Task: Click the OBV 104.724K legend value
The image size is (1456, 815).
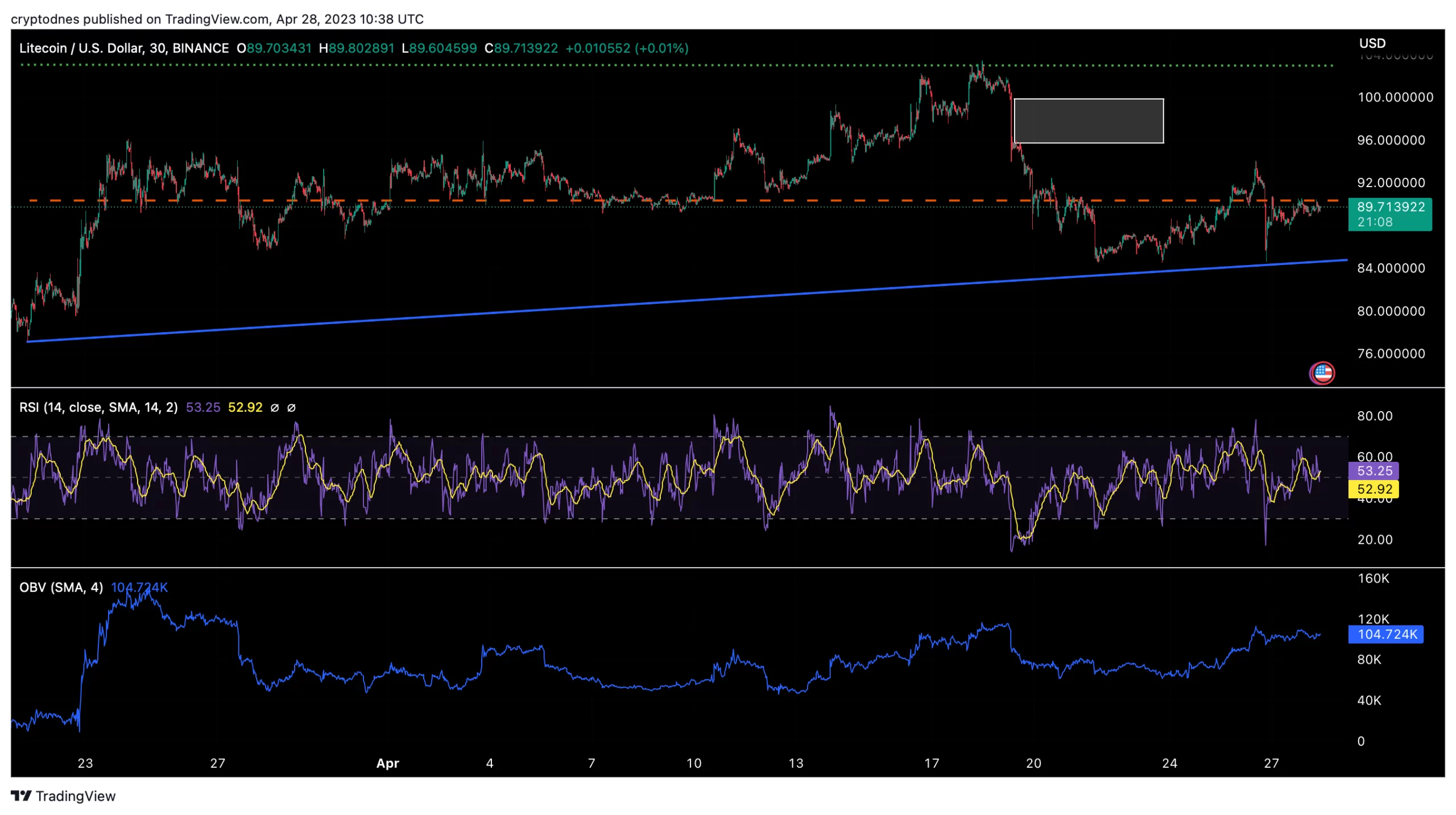Action: click(139, 587)
